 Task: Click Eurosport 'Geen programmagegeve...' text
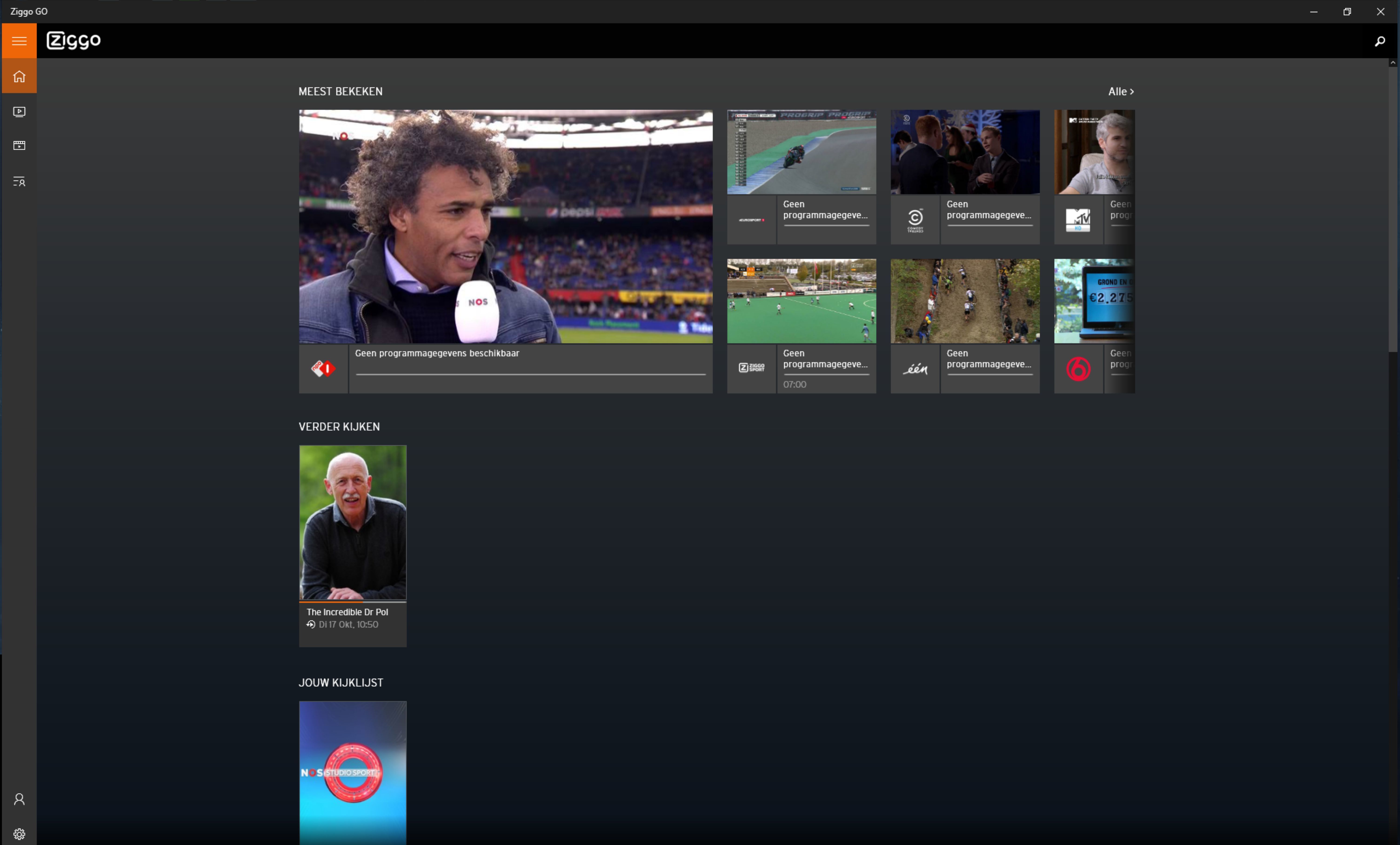pos(825,210)
